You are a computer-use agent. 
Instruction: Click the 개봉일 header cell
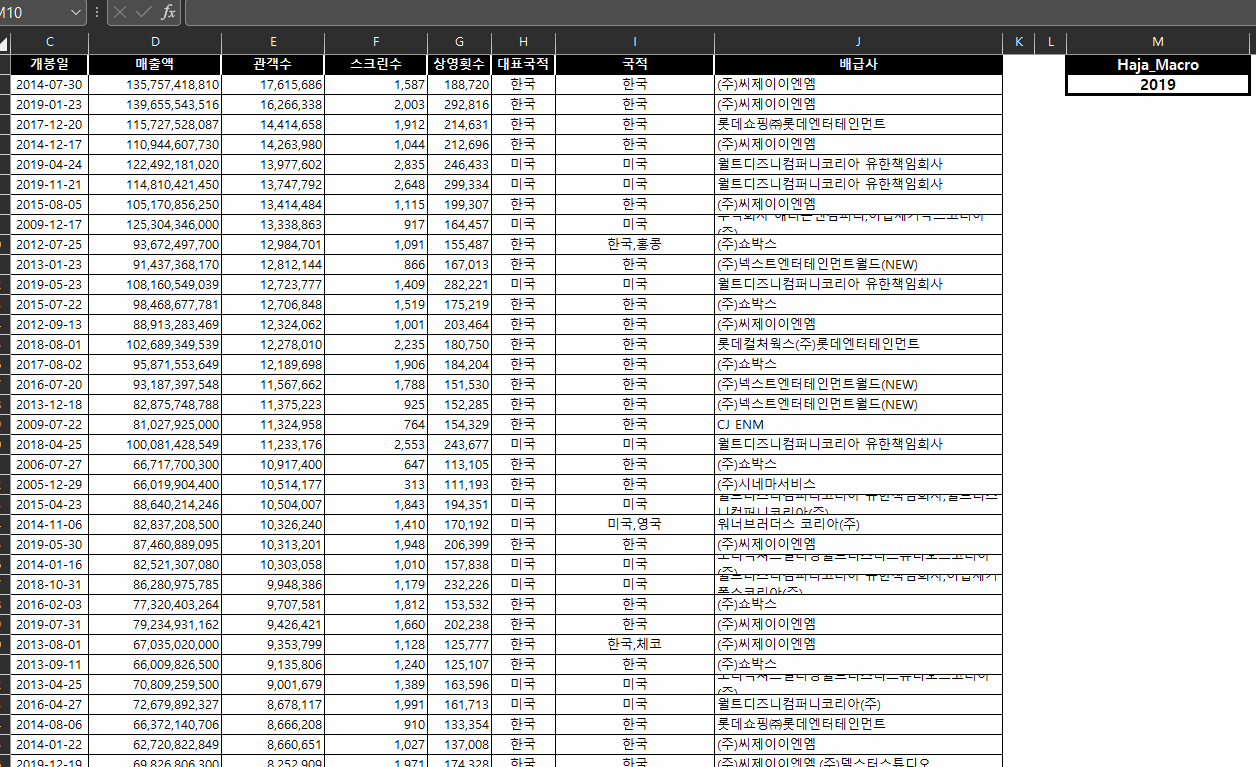click(x=50, y=64)
